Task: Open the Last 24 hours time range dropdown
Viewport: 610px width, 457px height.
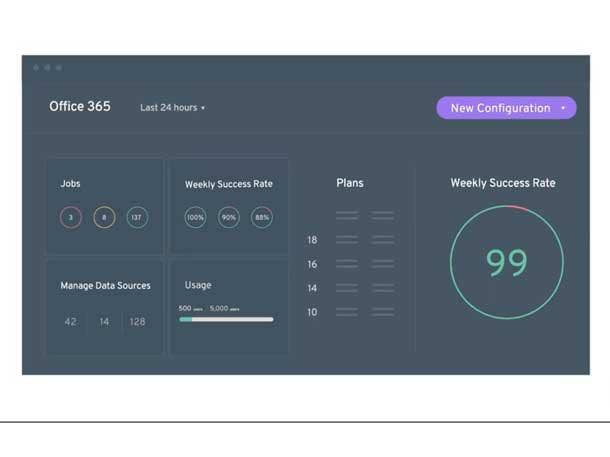Action: click(x=172, y=108)
